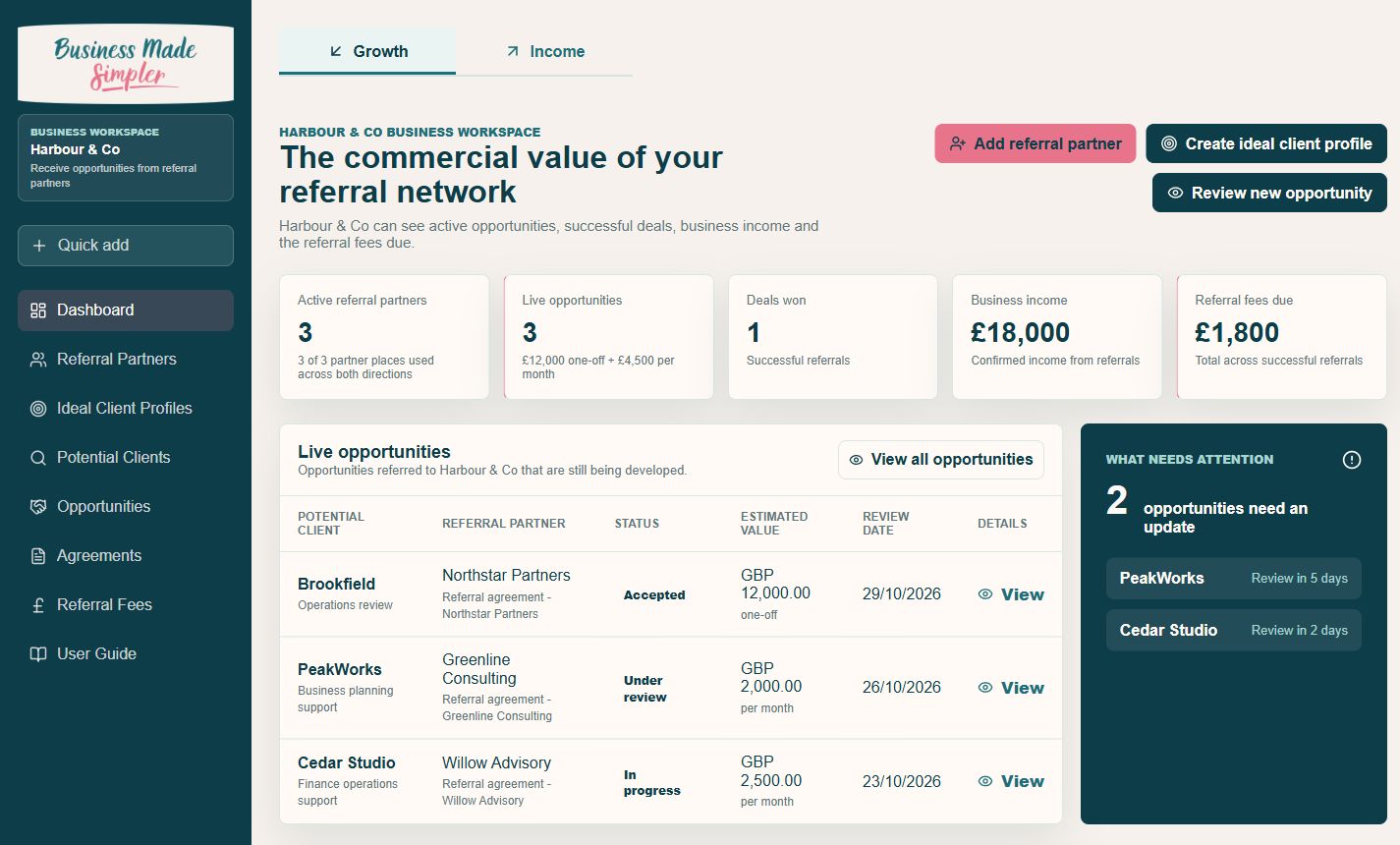Viewport: 1400px width, 845px height.
Task: Review new opportunity button
Action: tap(1269, 193)
